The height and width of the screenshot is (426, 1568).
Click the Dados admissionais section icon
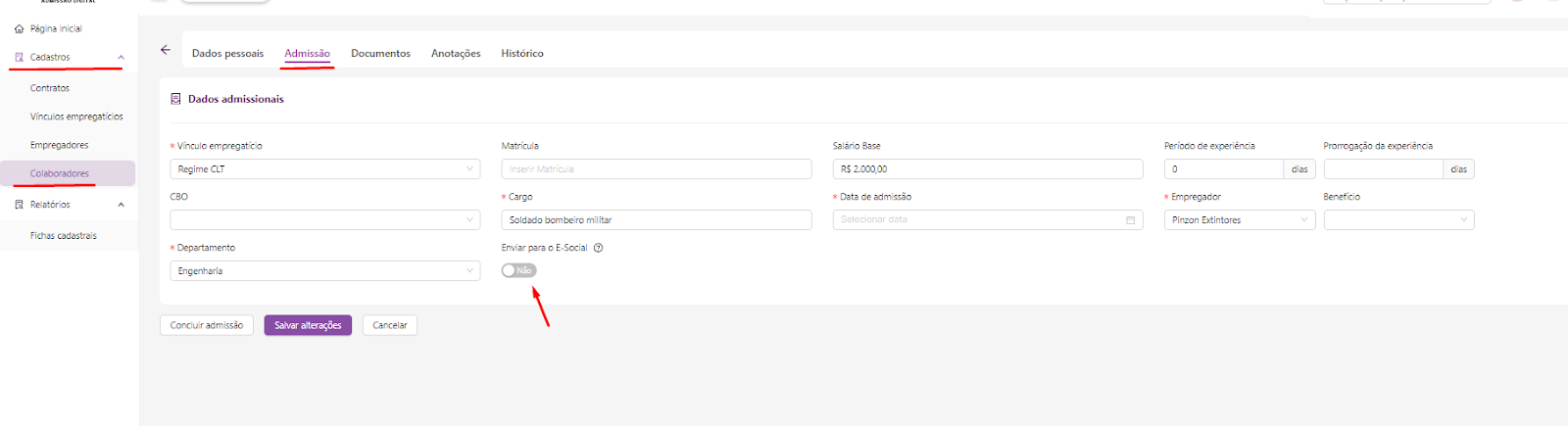click(176, 99)
